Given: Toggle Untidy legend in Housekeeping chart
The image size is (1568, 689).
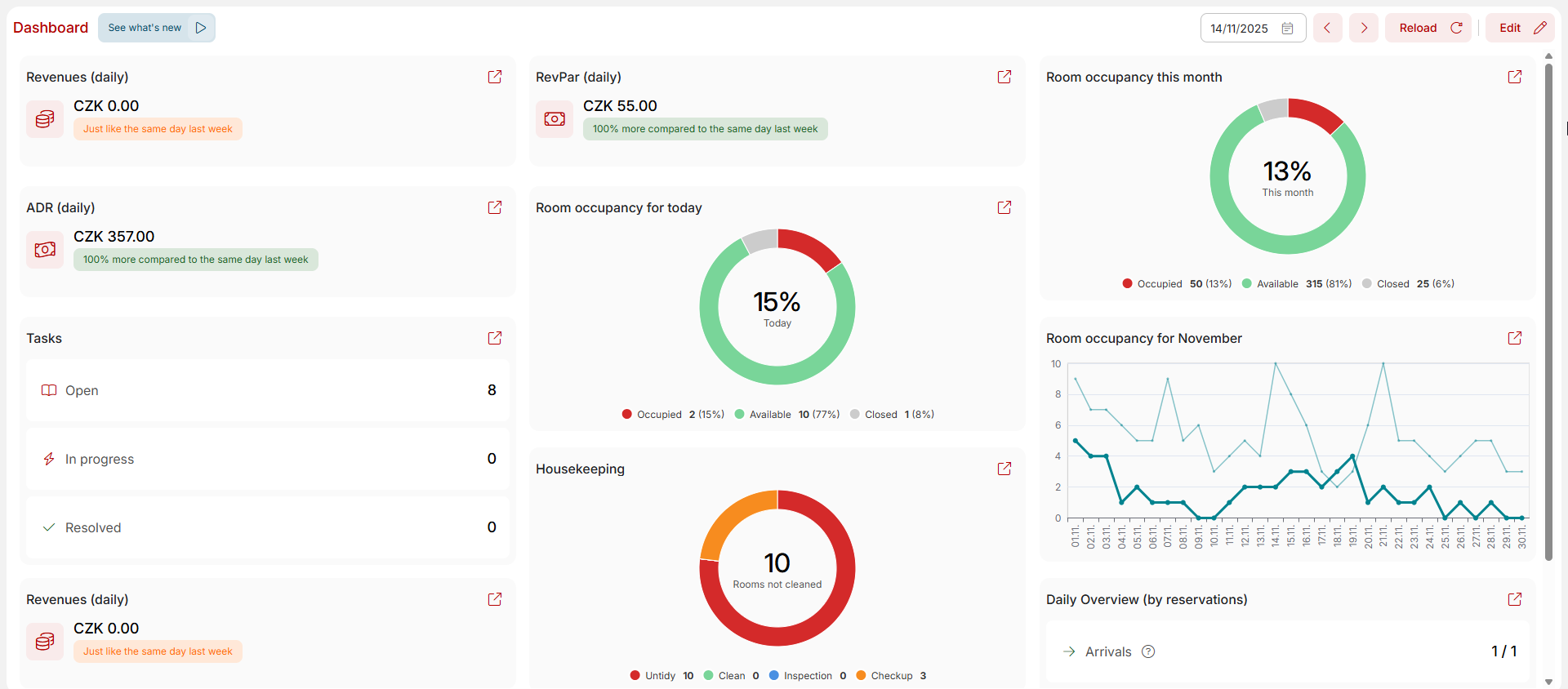Looking at the screenshot, I should point(659,676).
